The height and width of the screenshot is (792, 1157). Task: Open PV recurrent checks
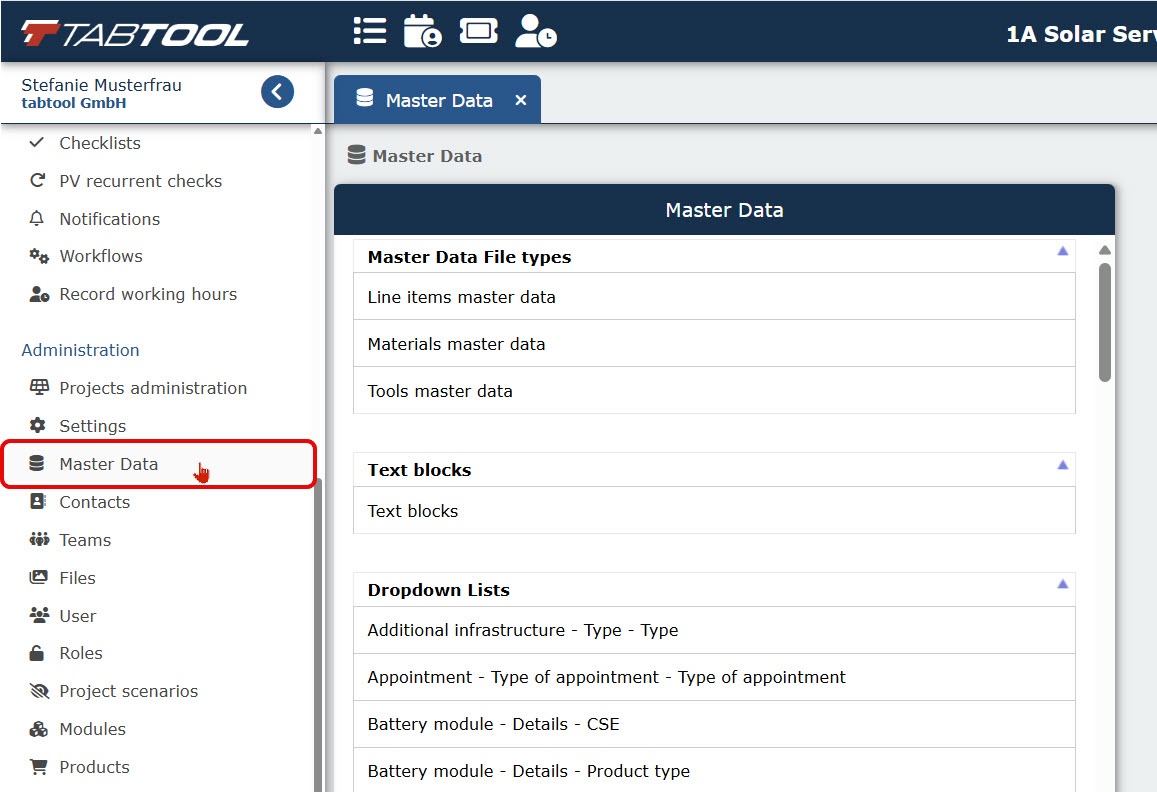point(140,181)
